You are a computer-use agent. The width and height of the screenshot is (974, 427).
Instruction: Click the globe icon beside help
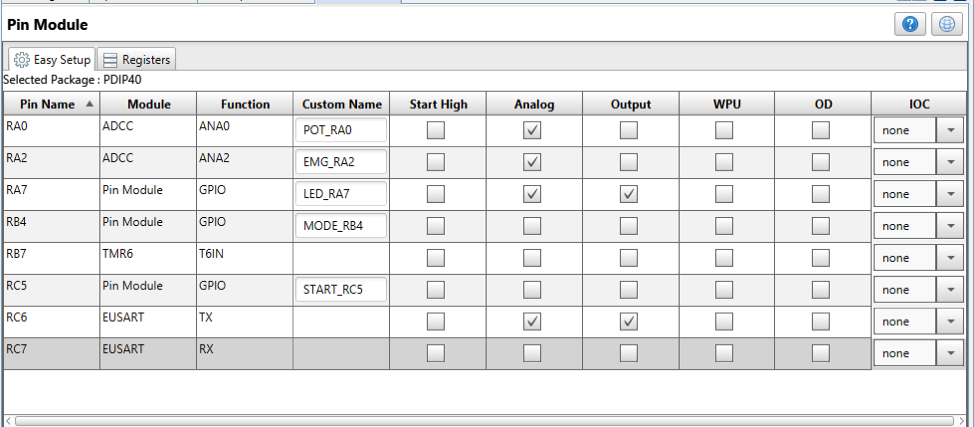[946, 25]
